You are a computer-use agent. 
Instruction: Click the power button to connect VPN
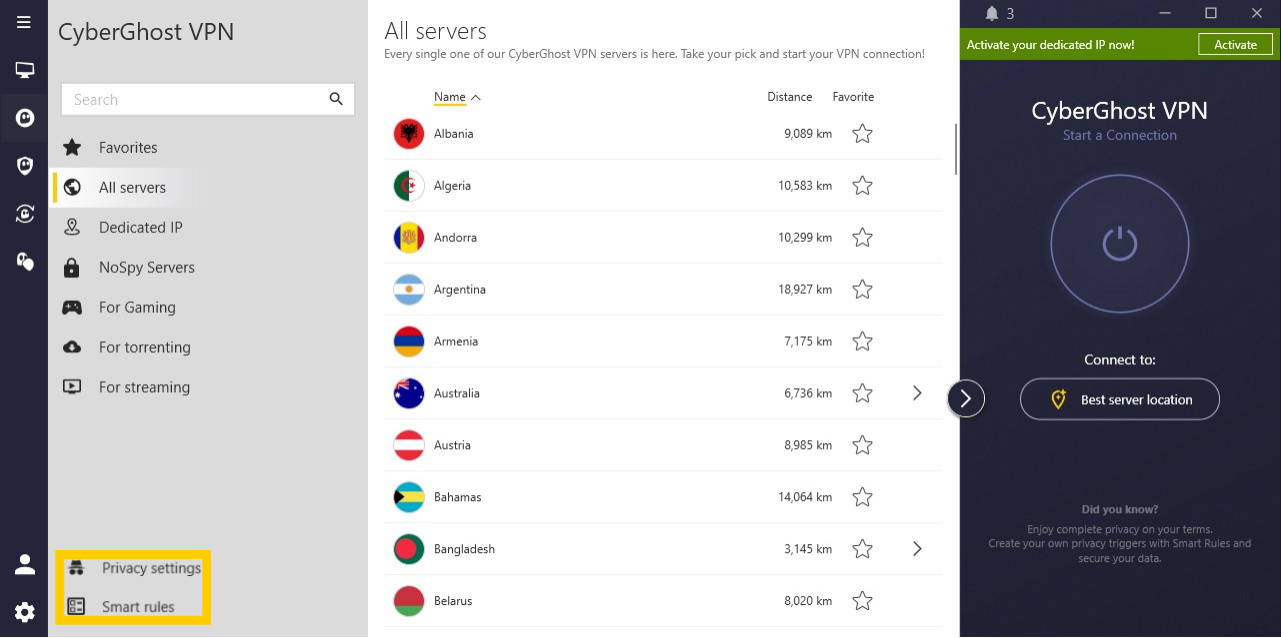tap(1120, 244)
